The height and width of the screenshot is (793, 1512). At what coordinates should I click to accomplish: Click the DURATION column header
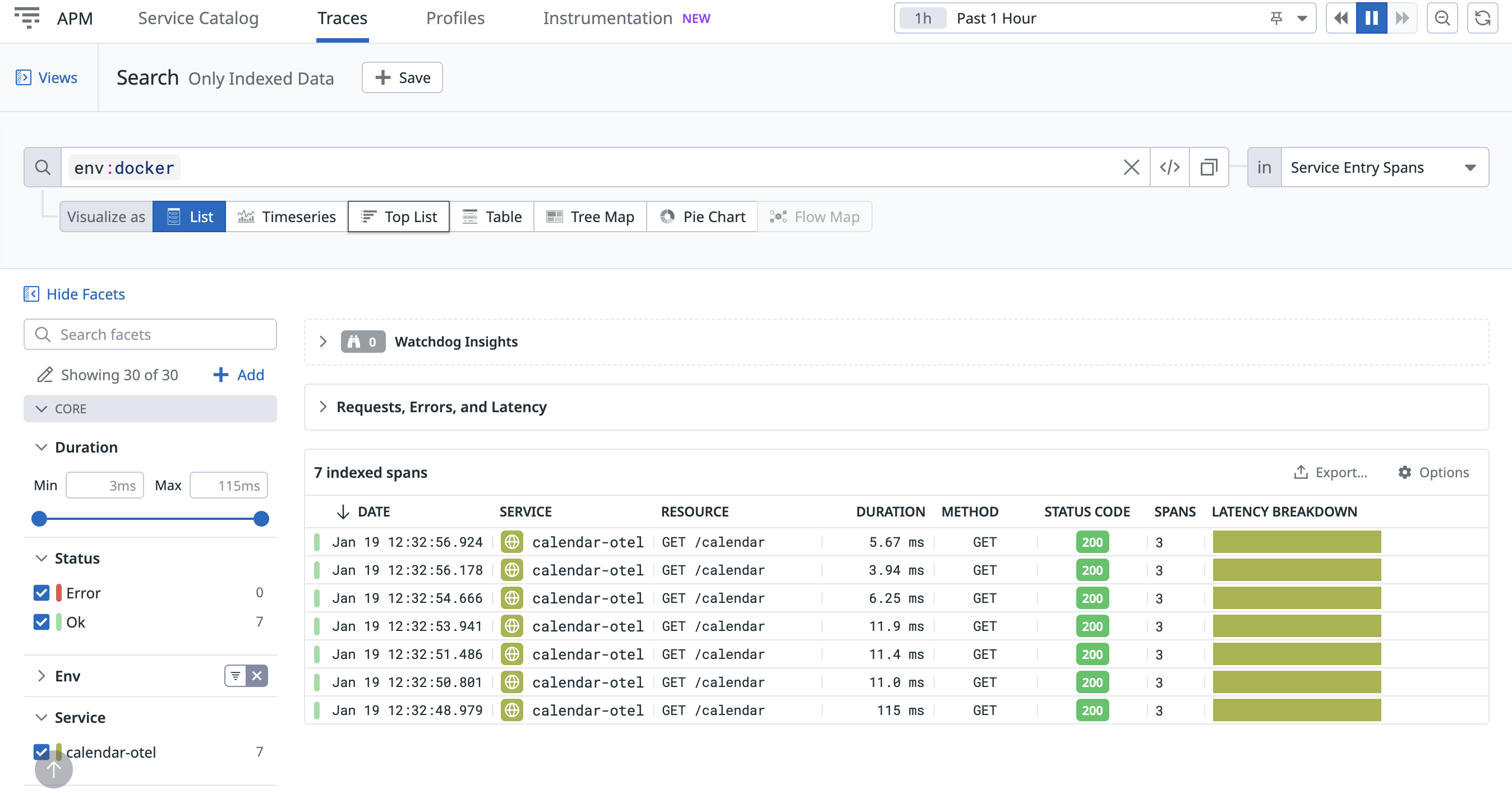891,511
